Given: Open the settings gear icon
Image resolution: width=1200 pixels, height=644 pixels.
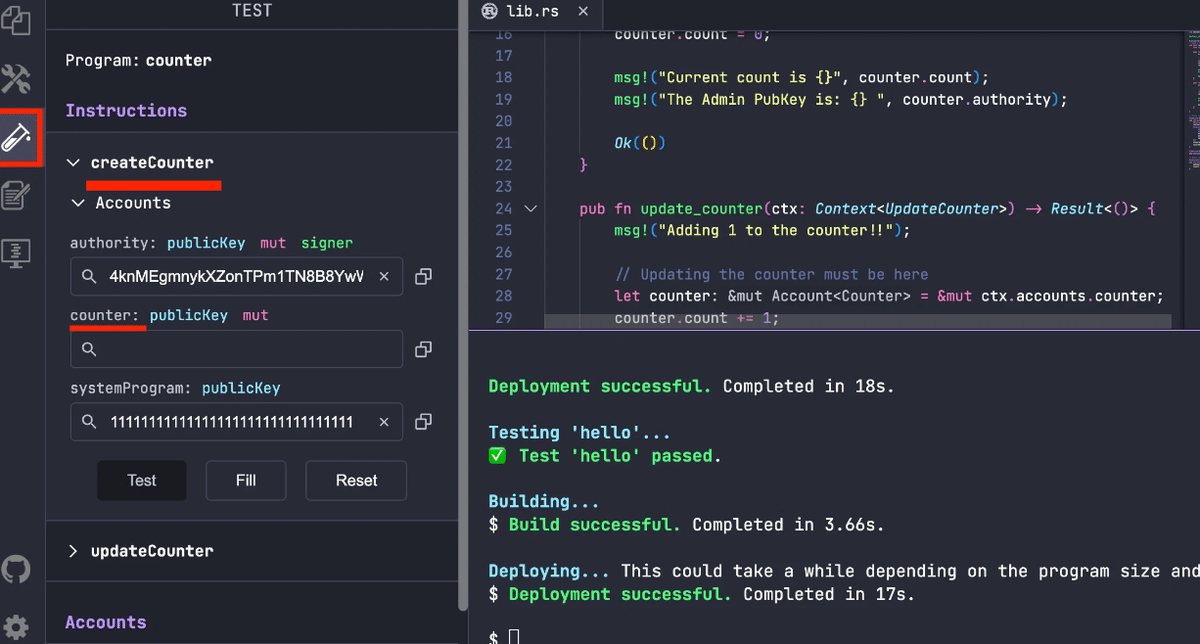Looking at the screenshot, I should click(16, 627).
